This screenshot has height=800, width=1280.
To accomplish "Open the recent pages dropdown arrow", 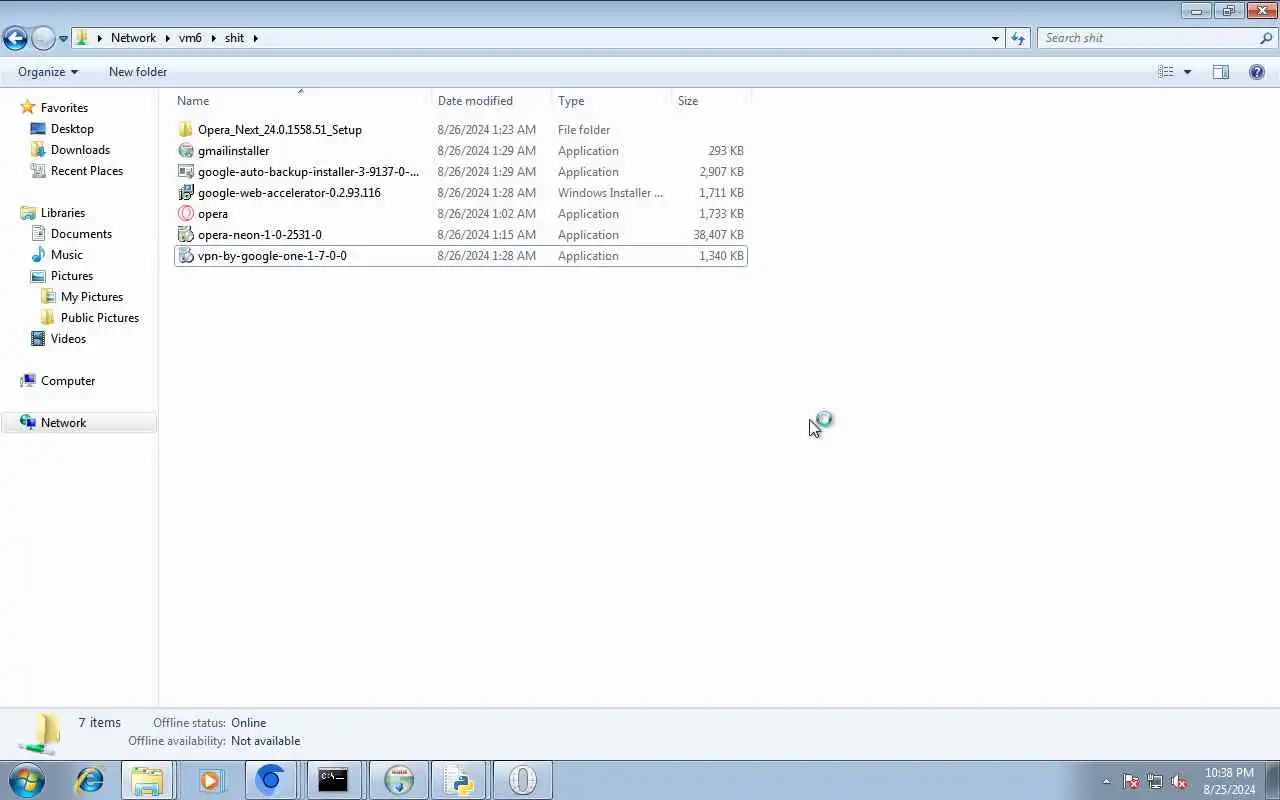I will coord(63,39).
